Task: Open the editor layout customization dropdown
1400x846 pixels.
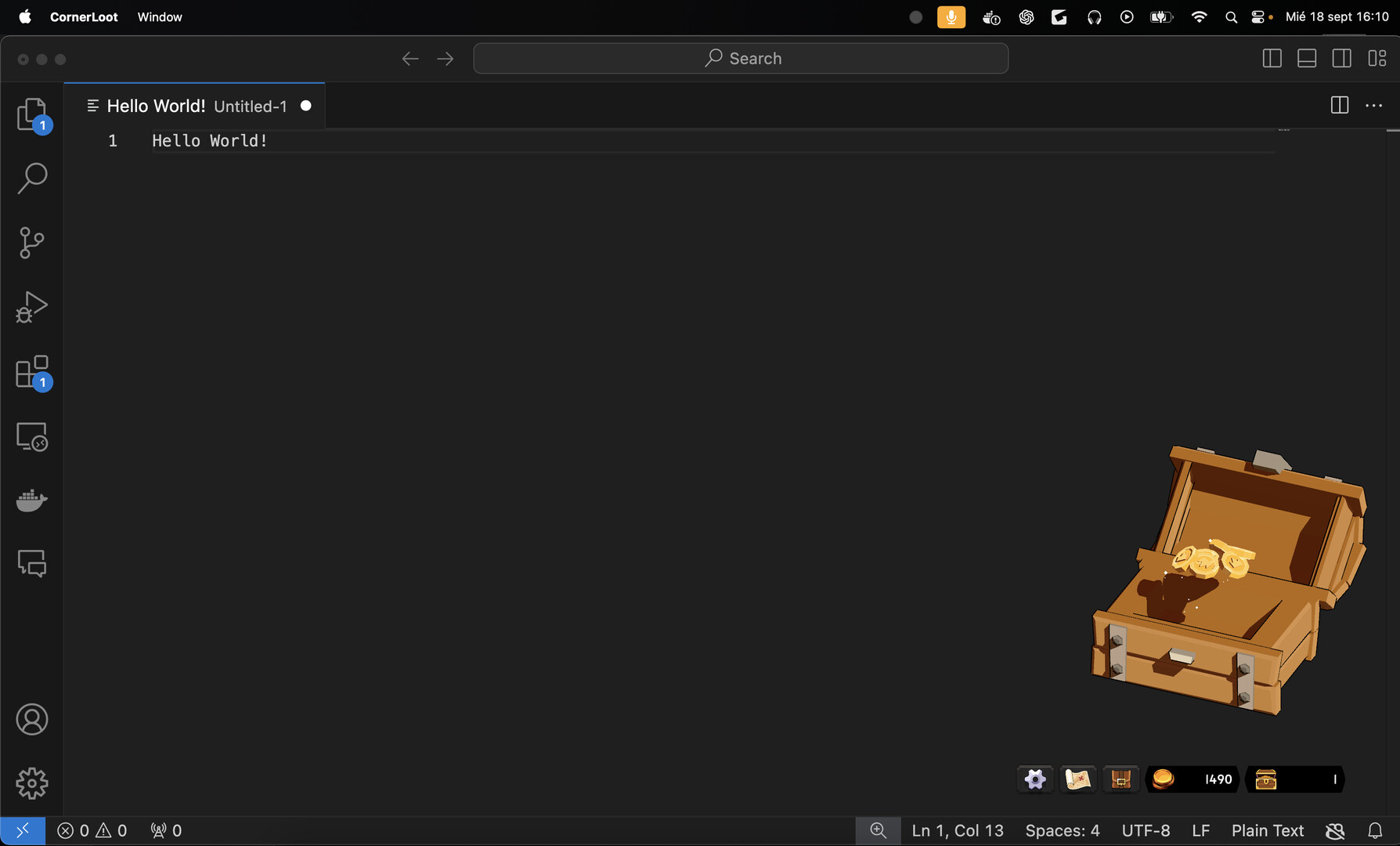Action: [x=1377, y=58]
